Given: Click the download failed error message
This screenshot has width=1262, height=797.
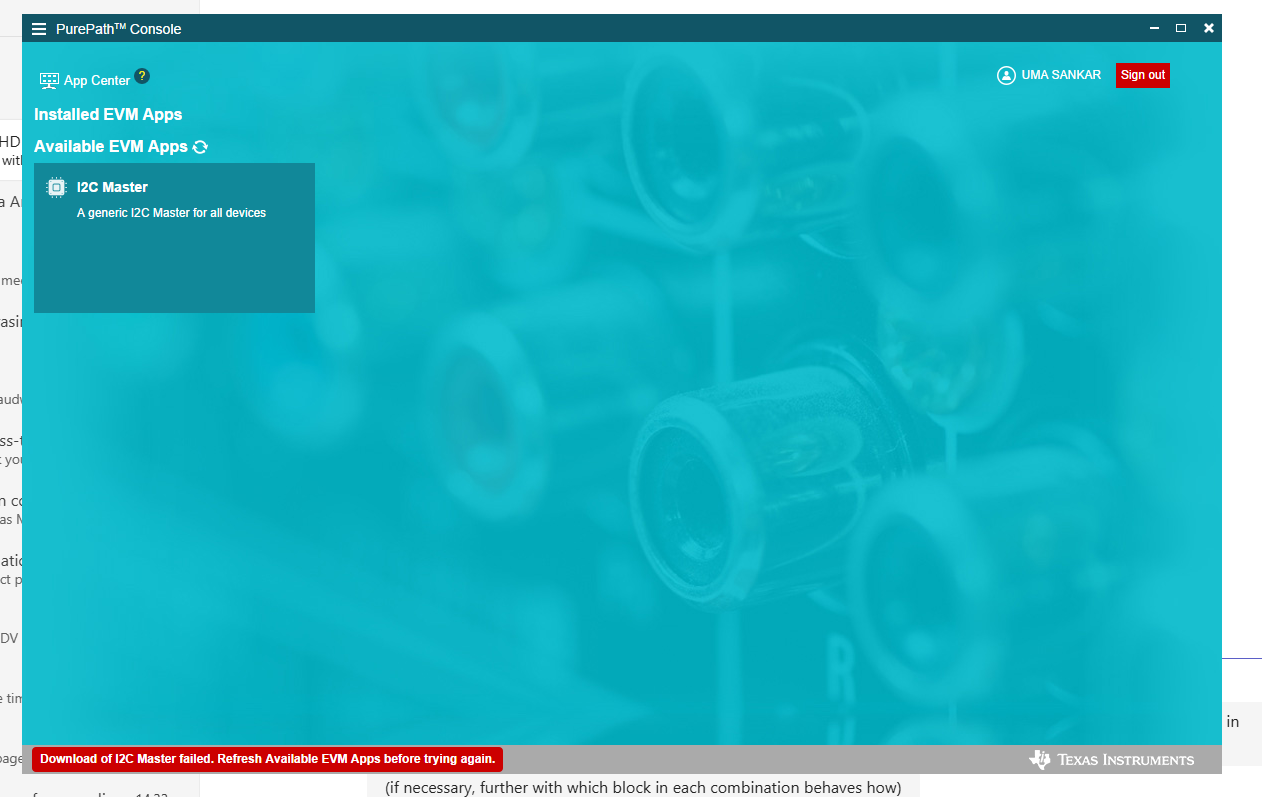Looking at the screenshot, I should (267, 759).
